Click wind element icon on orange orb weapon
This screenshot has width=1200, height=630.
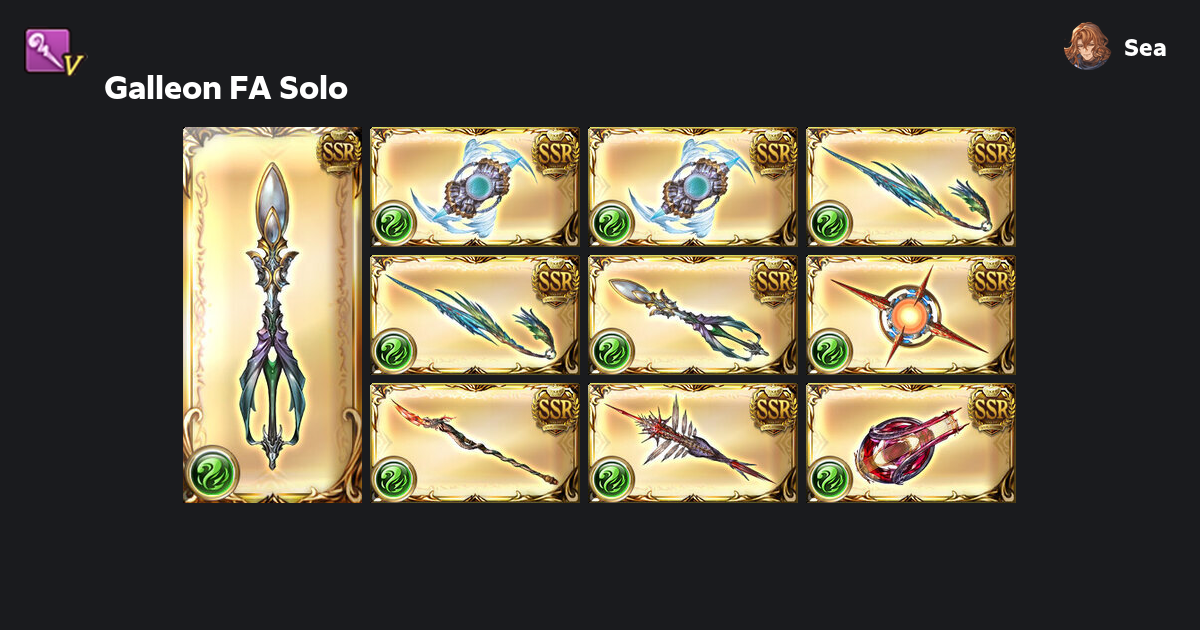coord(830,351)
